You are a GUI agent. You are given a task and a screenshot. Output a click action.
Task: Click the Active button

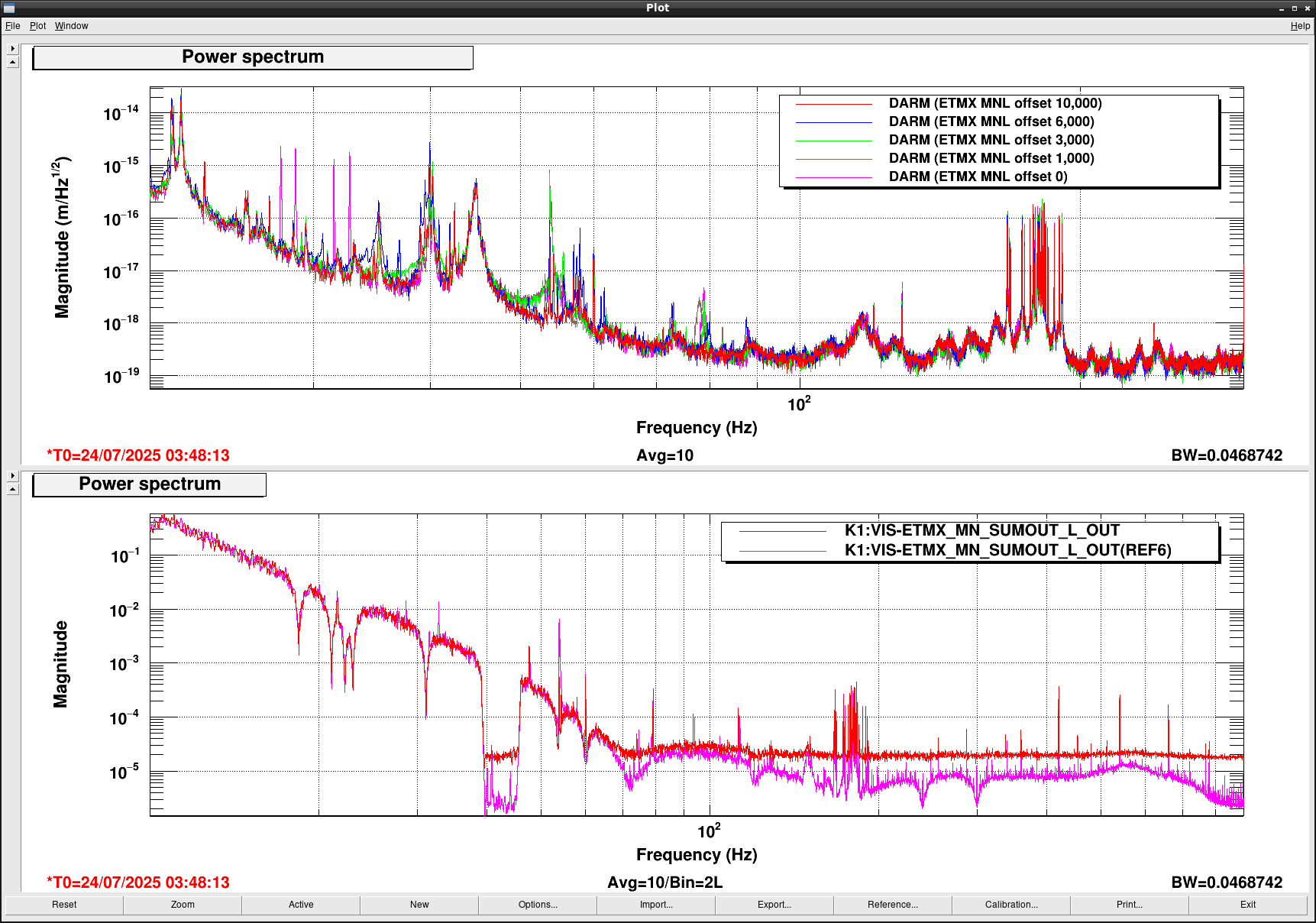301,905
